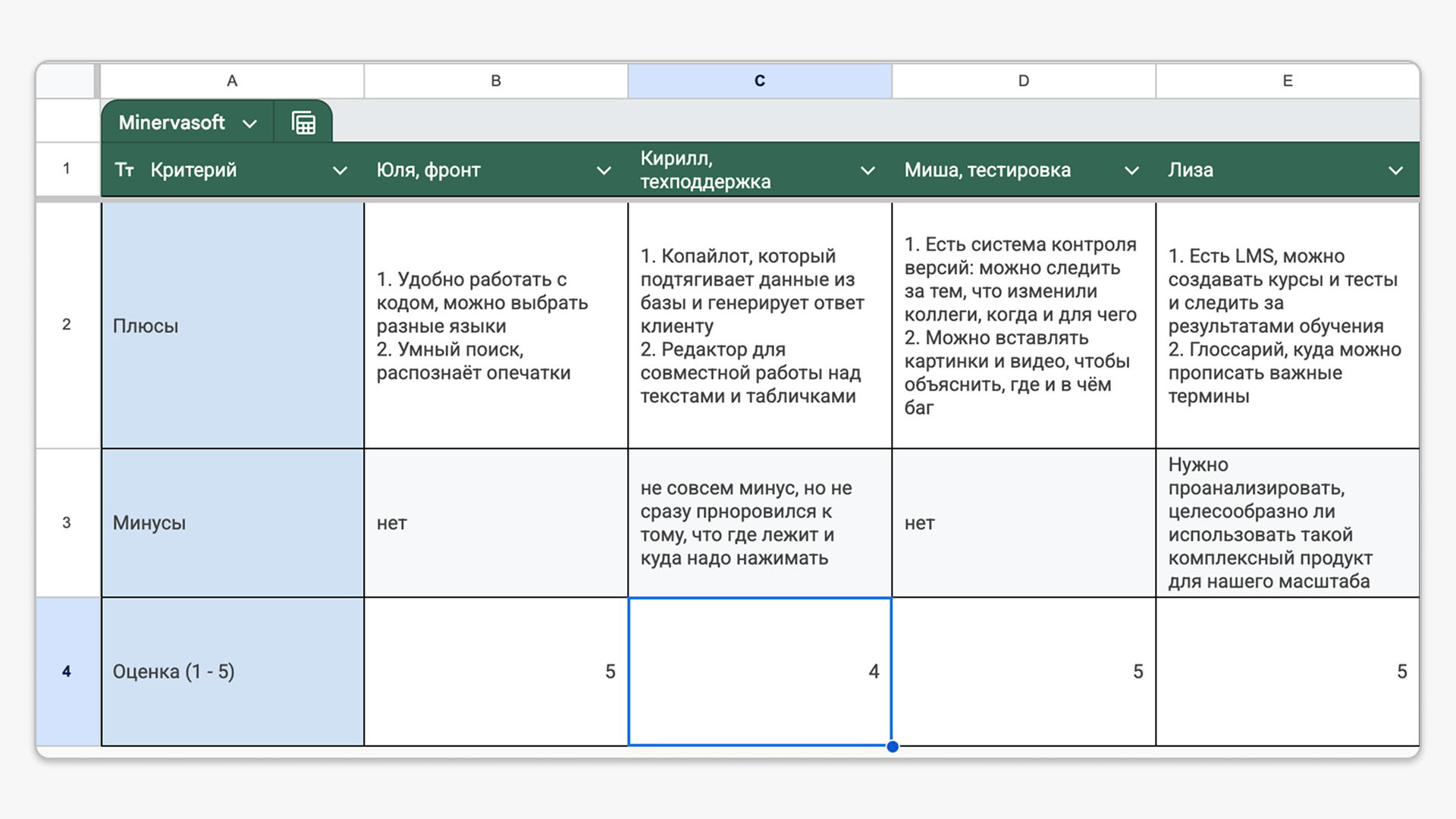
Task: Open the table view icon next to Minervasoft
Action: (303, 123)
